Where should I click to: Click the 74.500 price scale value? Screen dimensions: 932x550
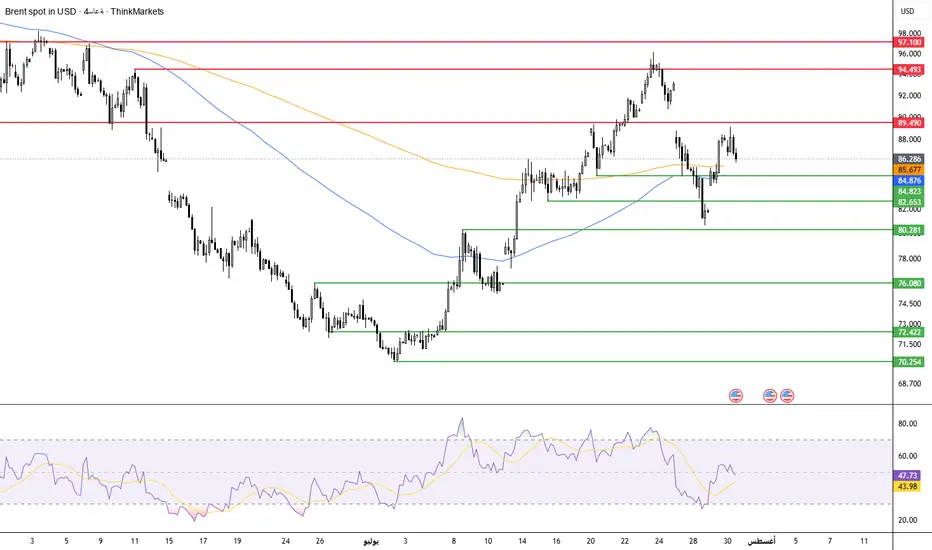pos(909,304)
